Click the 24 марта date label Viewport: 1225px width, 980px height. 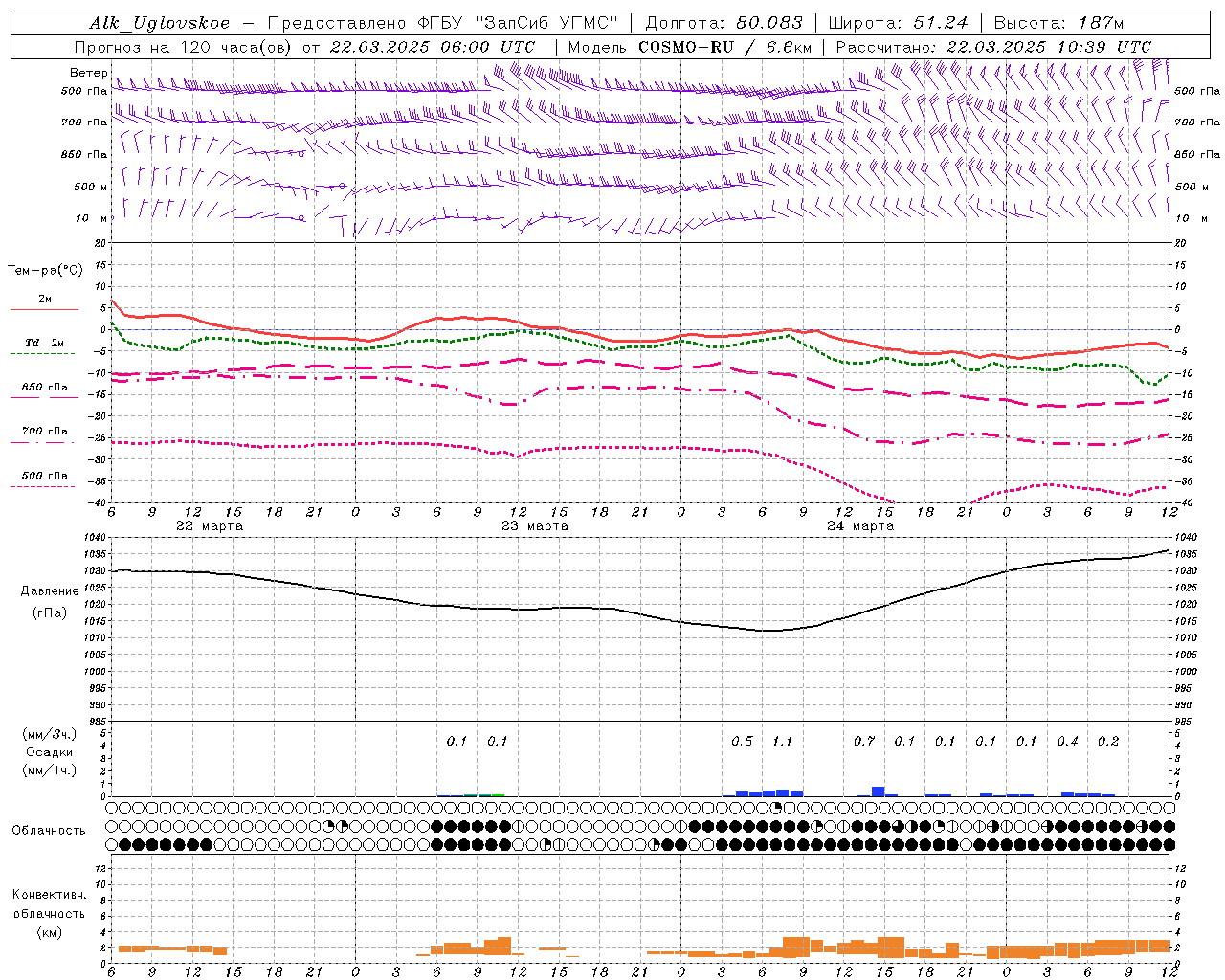(x=860, y=526)
